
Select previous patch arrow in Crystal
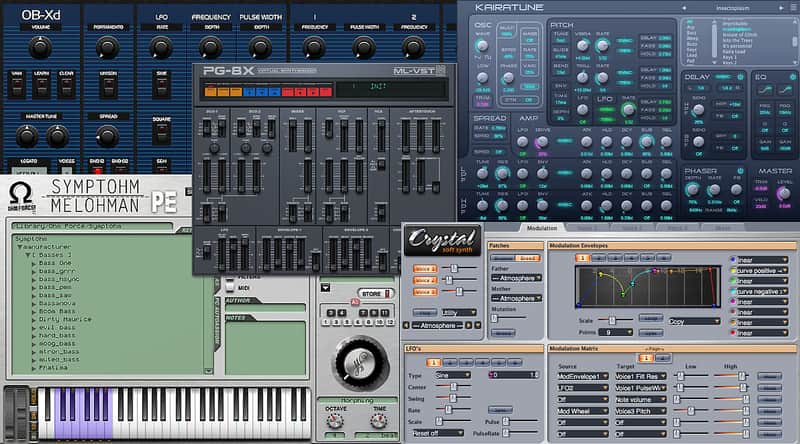tap(406, 325)
